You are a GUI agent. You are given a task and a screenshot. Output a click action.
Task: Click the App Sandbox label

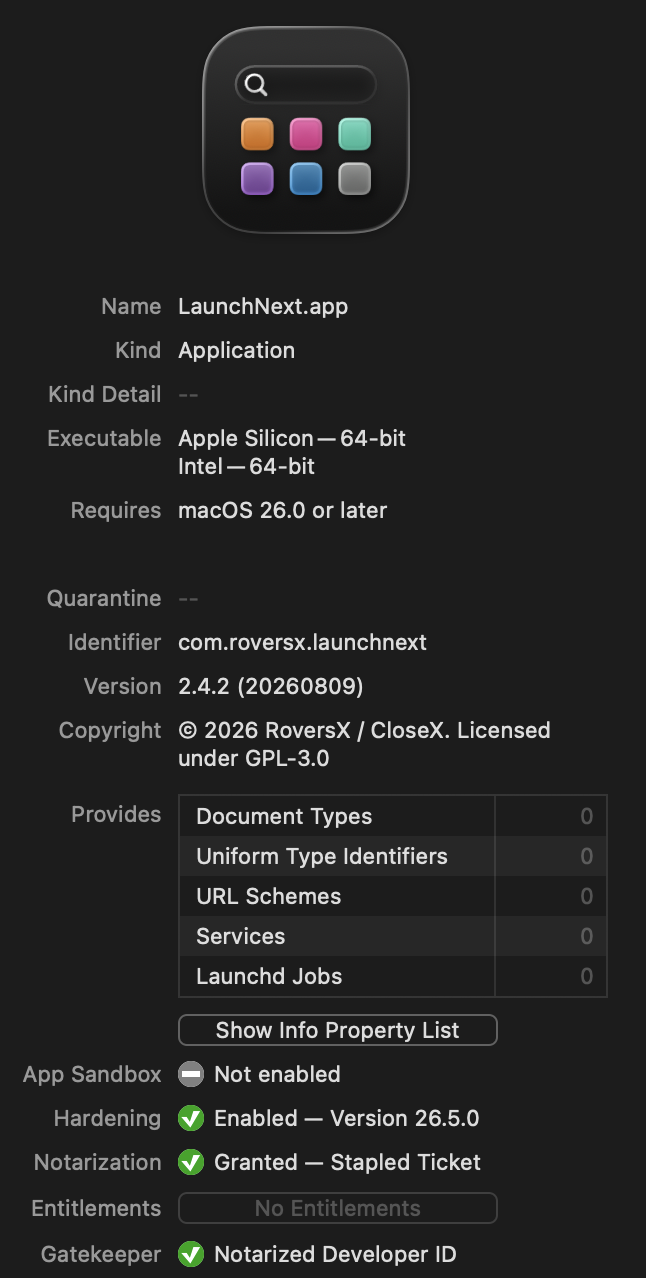[92, 1074]
